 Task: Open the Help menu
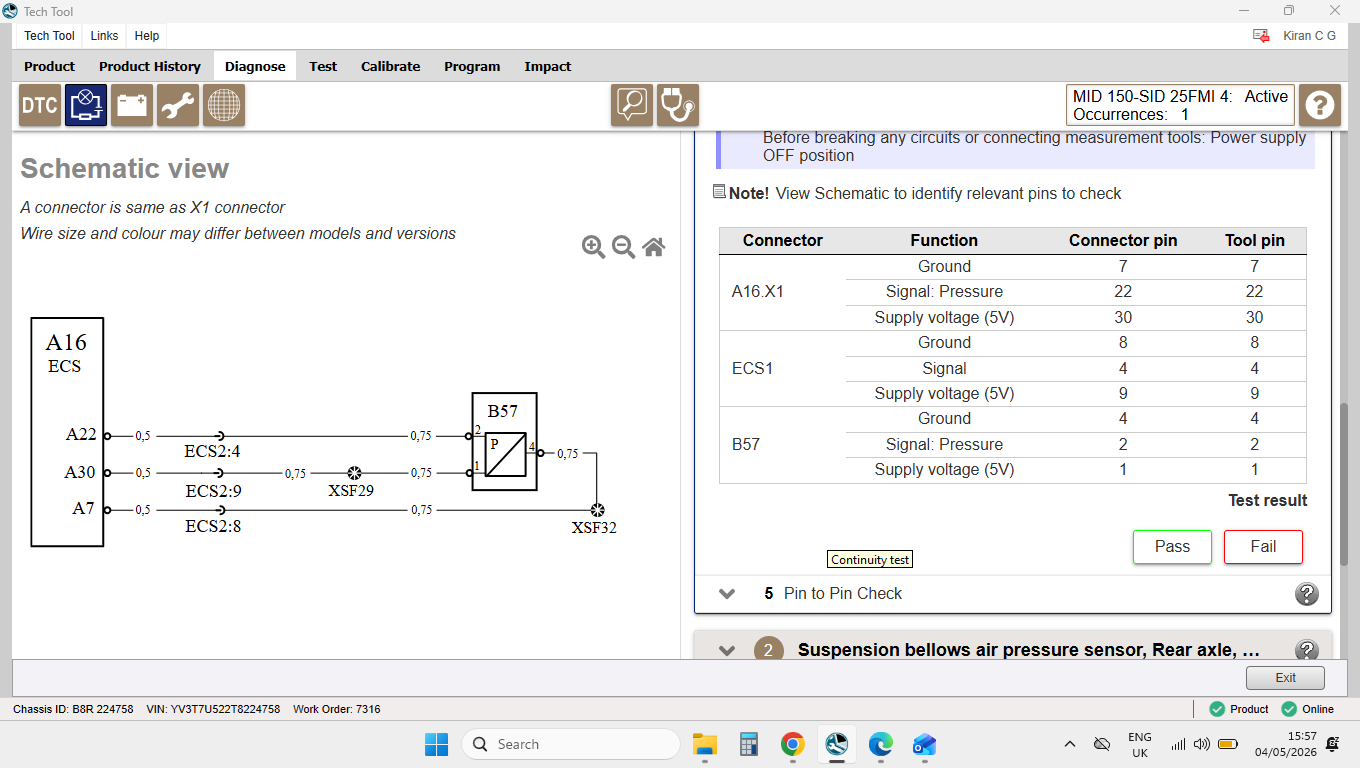(x=147, y=36)
